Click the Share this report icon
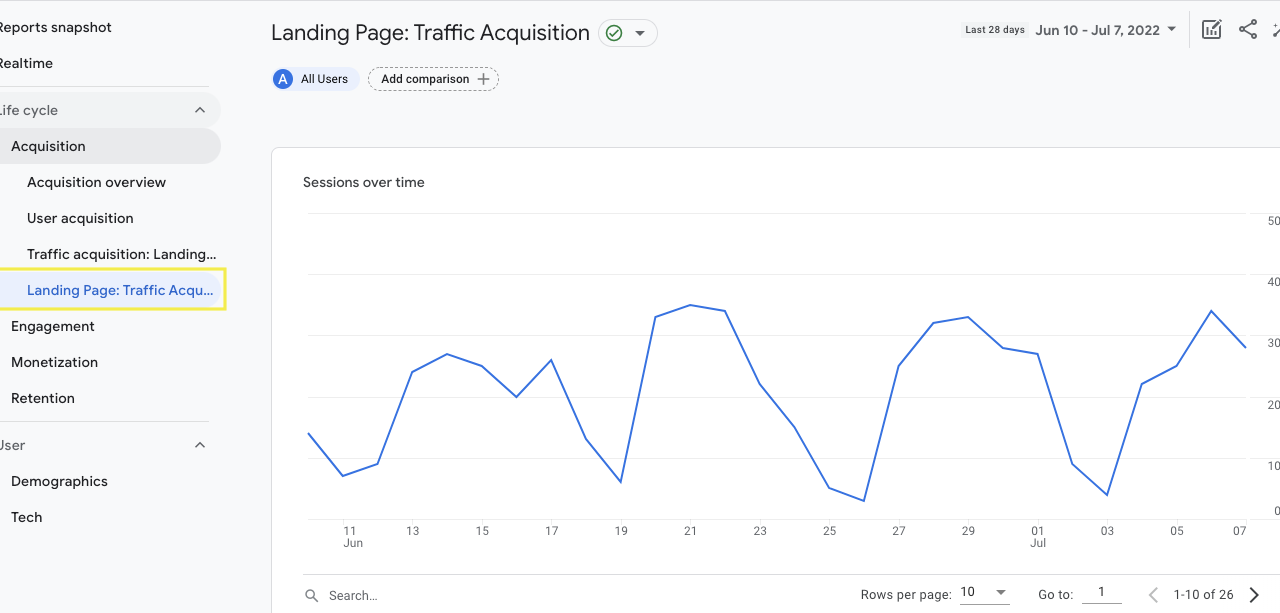The width and height of the screenshot is (1280, 613). click(1248, 30)
